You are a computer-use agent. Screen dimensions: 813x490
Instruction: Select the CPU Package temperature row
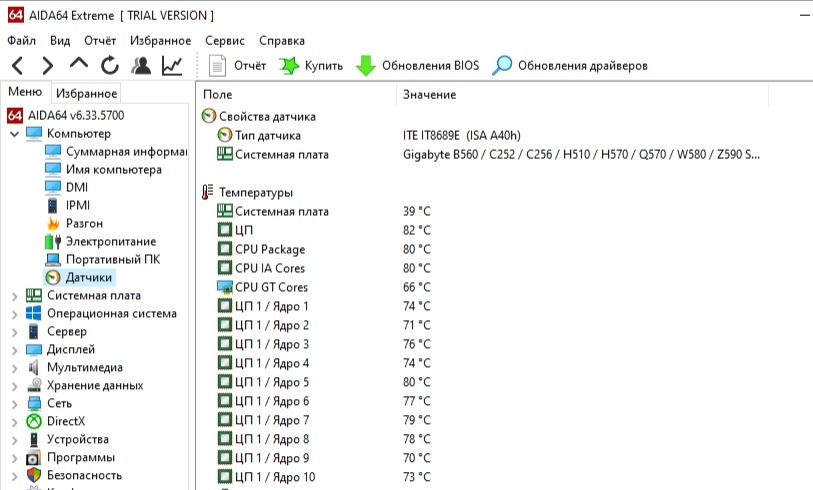[x=270, y=250]
